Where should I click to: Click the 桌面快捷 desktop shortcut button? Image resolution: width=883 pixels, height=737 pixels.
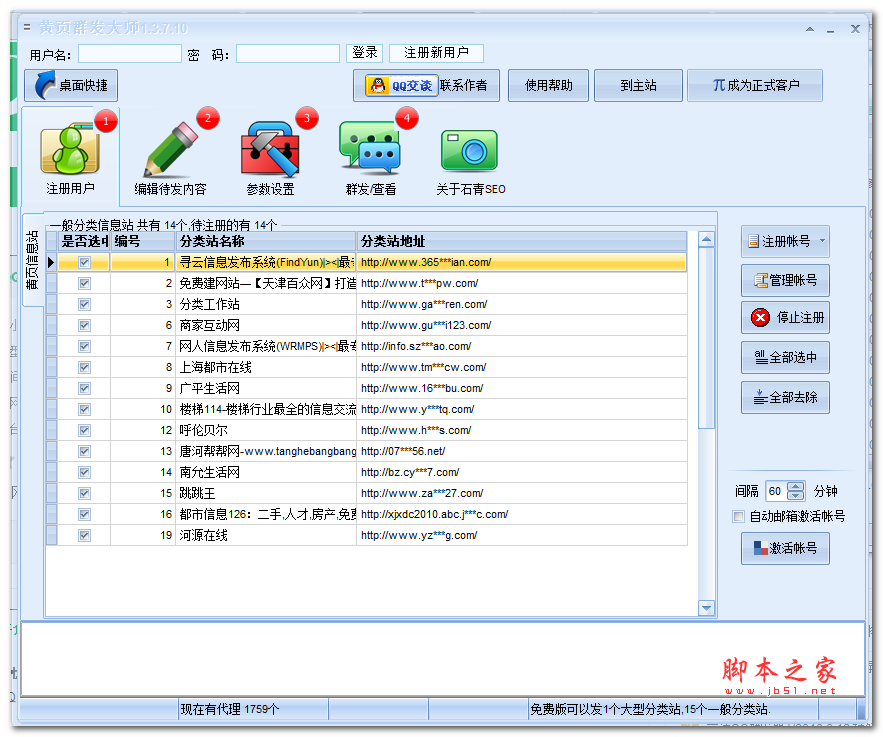pyautogui.click(x=71, y=86)
